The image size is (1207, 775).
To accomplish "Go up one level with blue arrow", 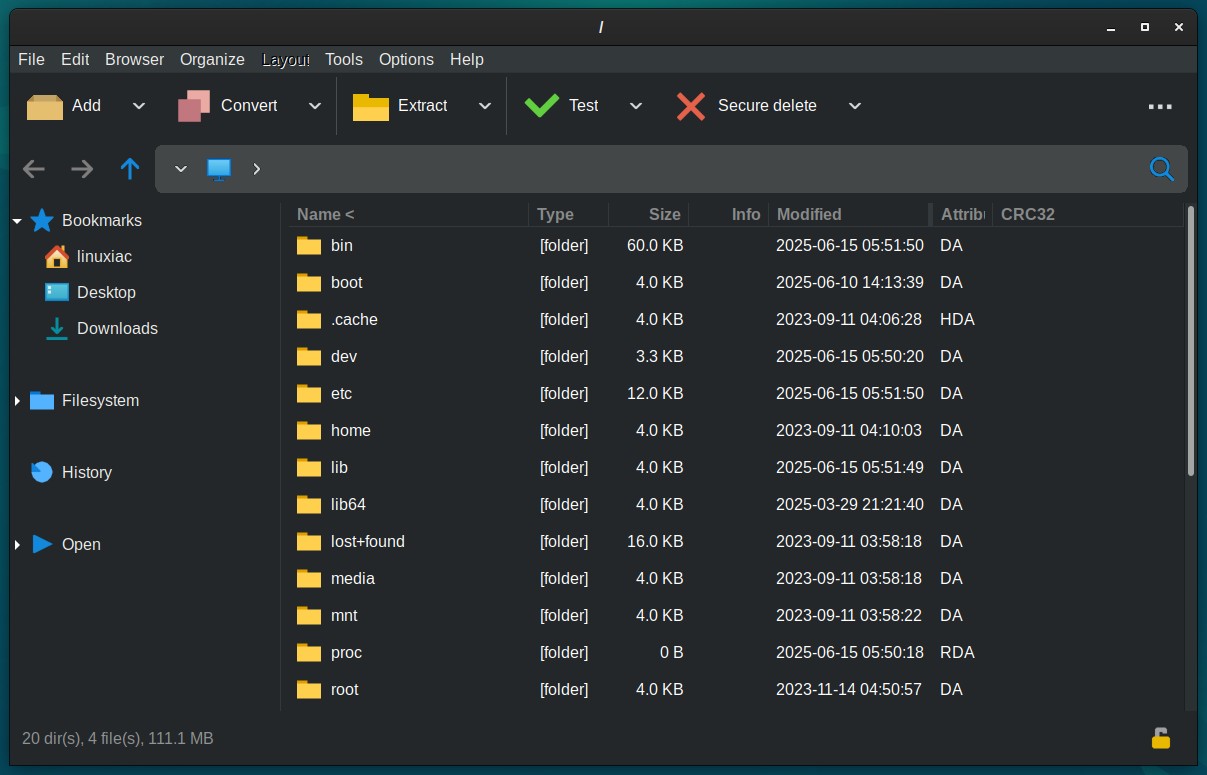I will click(130, 169).
